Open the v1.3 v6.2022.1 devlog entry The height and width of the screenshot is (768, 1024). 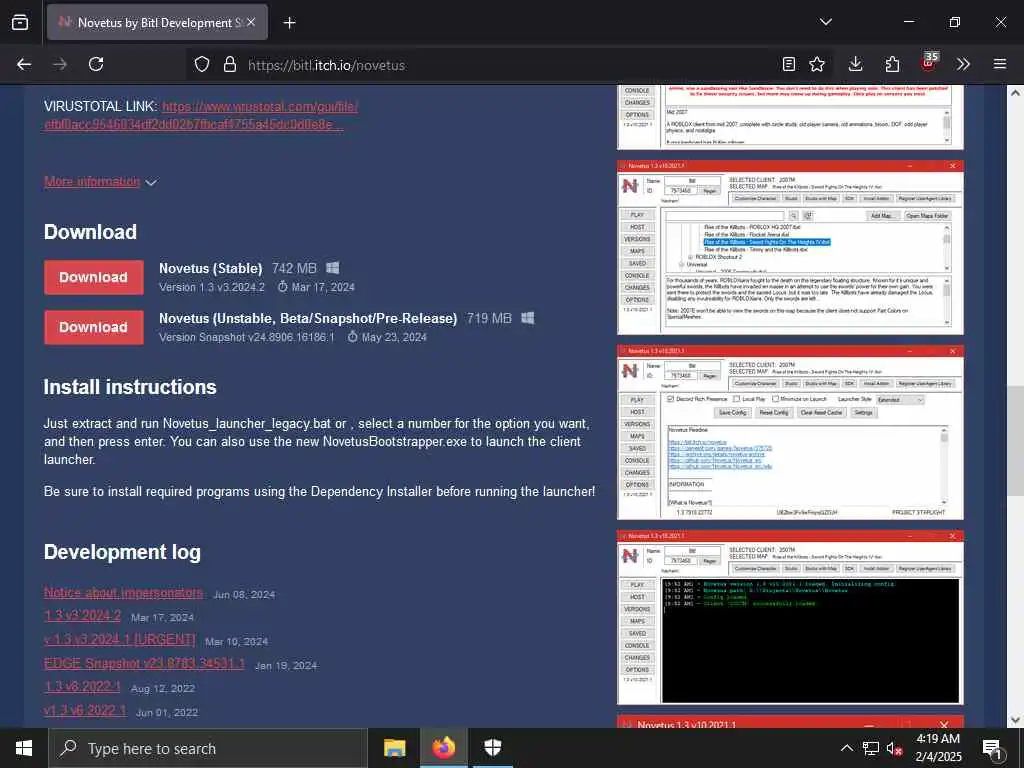pyautogui.click(x=85, y=711)
